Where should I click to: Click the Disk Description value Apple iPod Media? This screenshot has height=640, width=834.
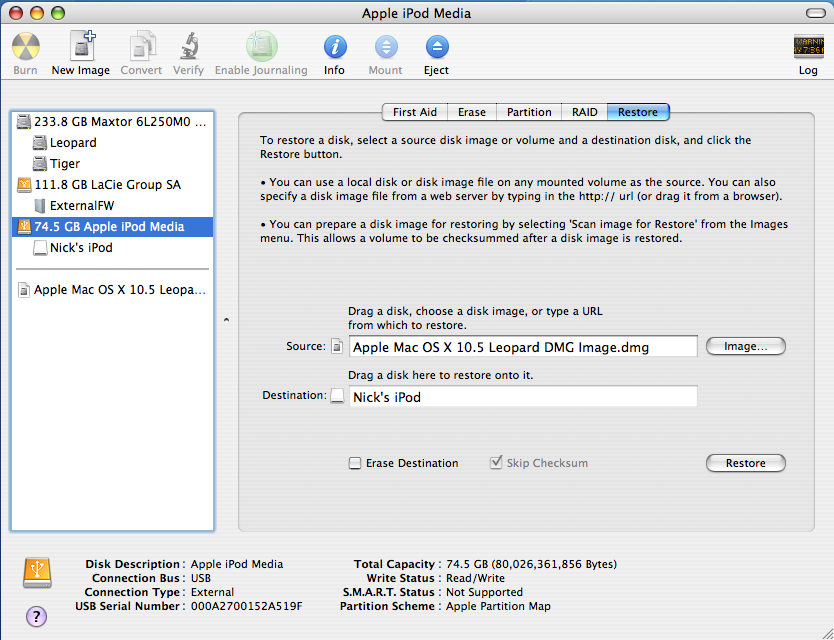237,564
